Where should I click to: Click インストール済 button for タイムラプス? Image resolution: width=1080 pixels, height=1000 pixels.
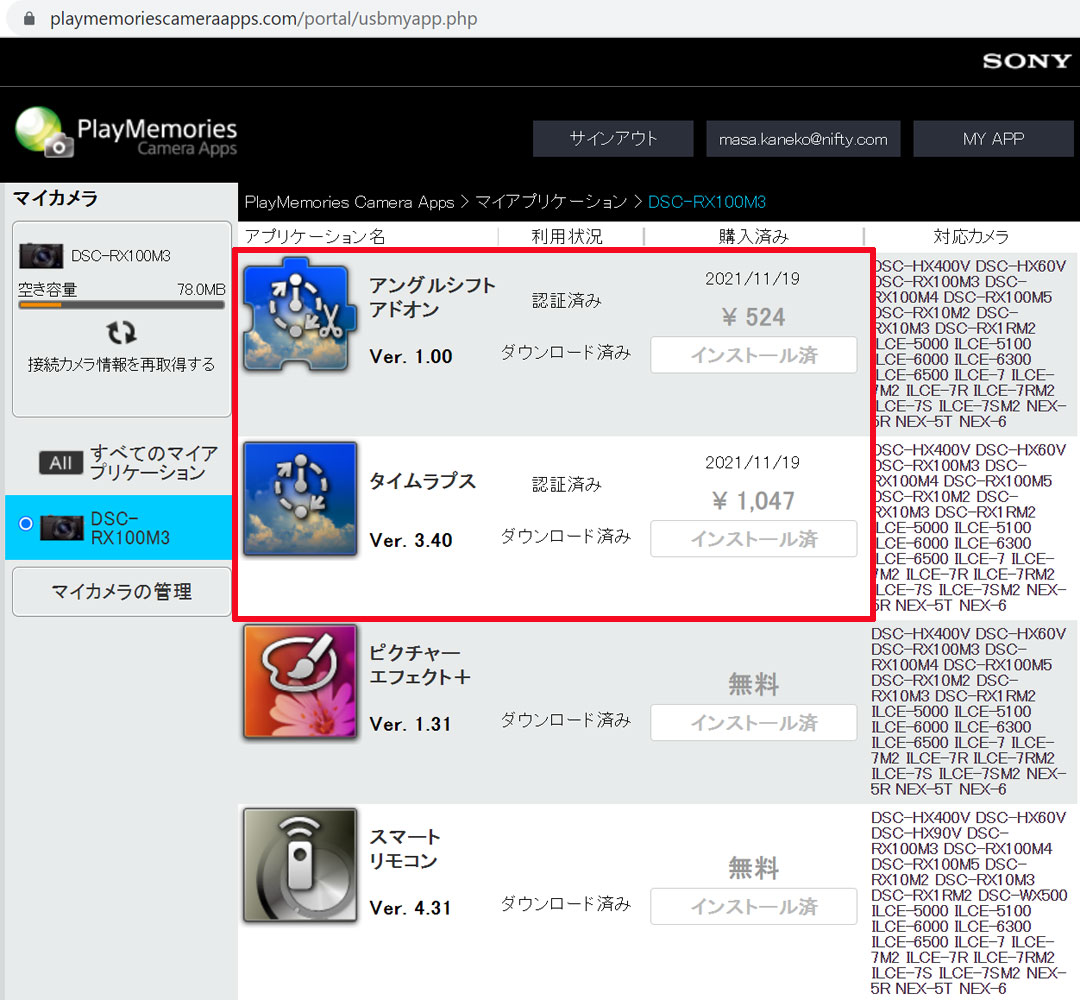[754, 539]
